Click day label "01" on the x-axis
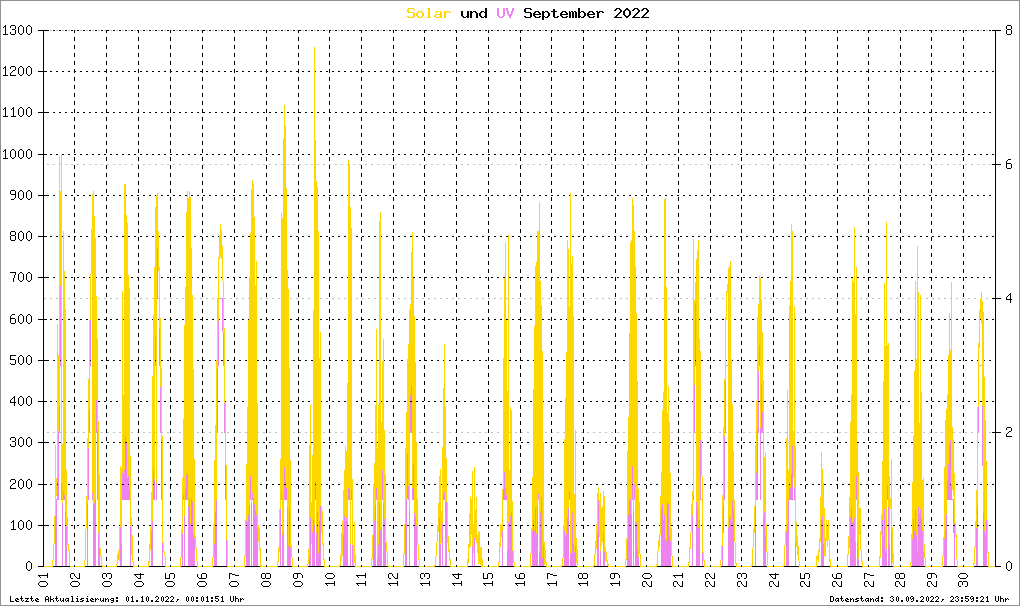This screenshot has width=1020, height=606. (x=44, y=580)
